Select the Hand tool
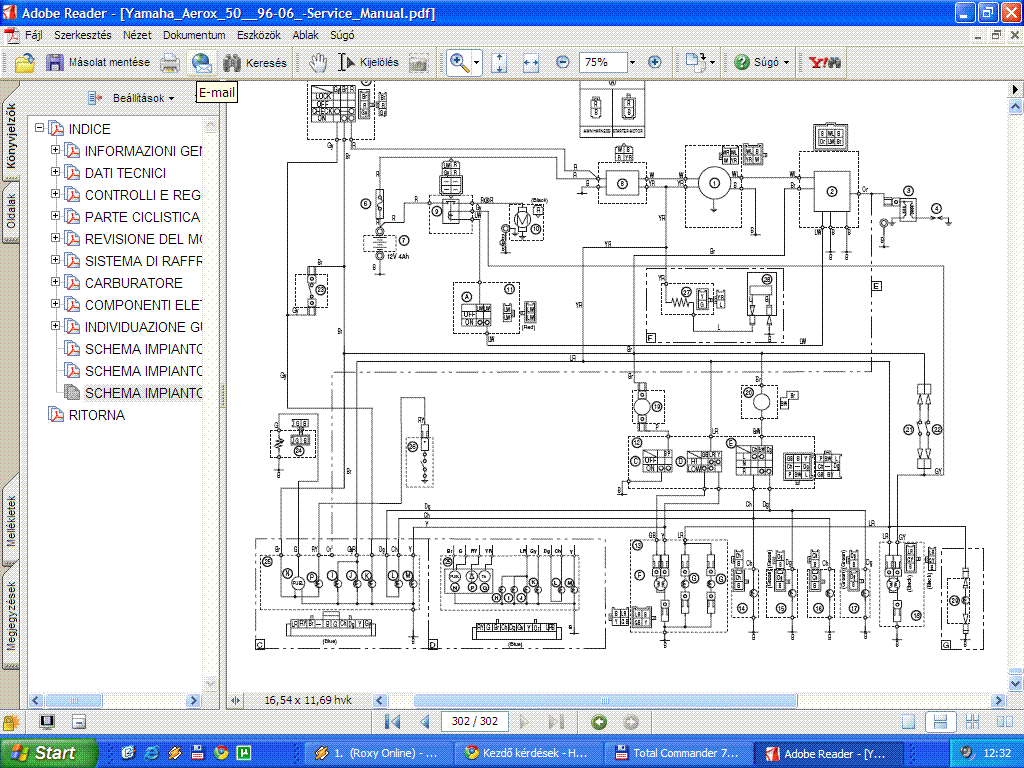 point(317,62)
